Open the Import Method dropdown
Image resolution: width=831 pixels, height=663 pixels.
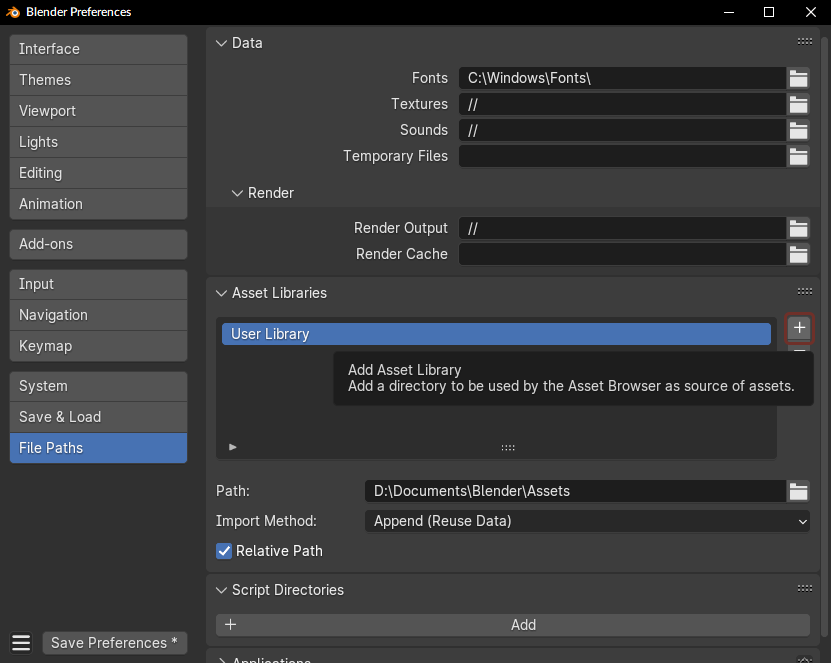point(587,521)
